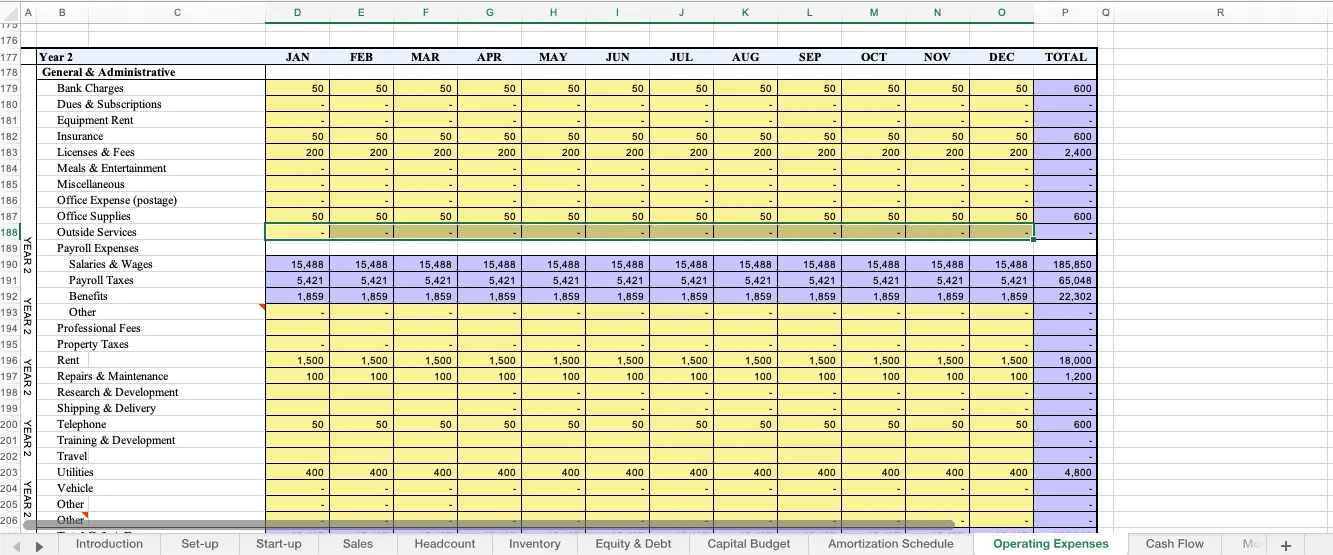Select column P header
Image resolution: width=1333 pixels, height=555 pixels.
coord(1064,12)
